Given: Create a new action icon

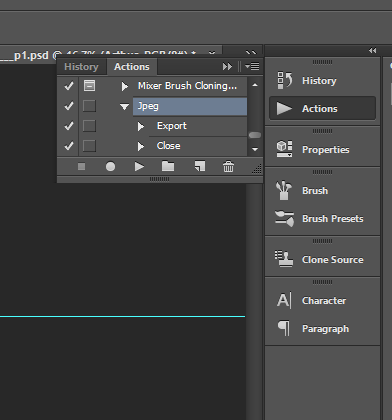Looking at the screenshot, I should point(200,166).
